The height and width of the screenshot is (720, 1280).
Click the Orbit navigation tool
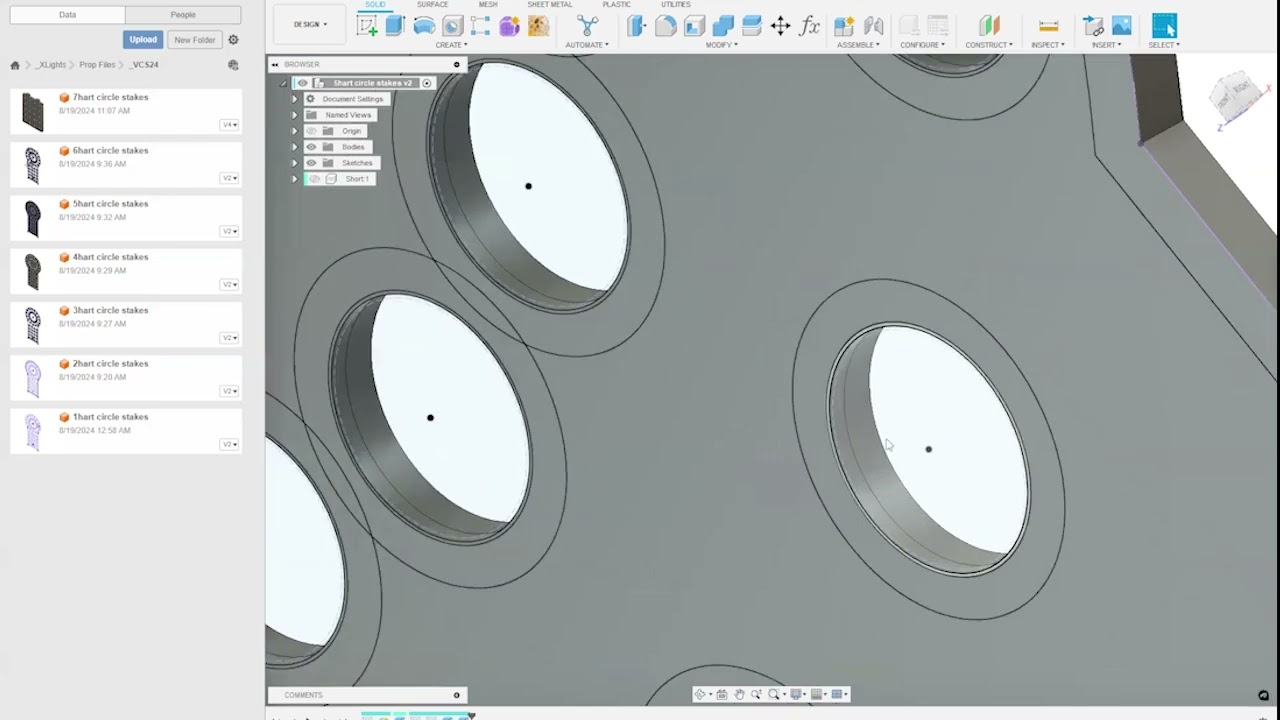point(700,694)
